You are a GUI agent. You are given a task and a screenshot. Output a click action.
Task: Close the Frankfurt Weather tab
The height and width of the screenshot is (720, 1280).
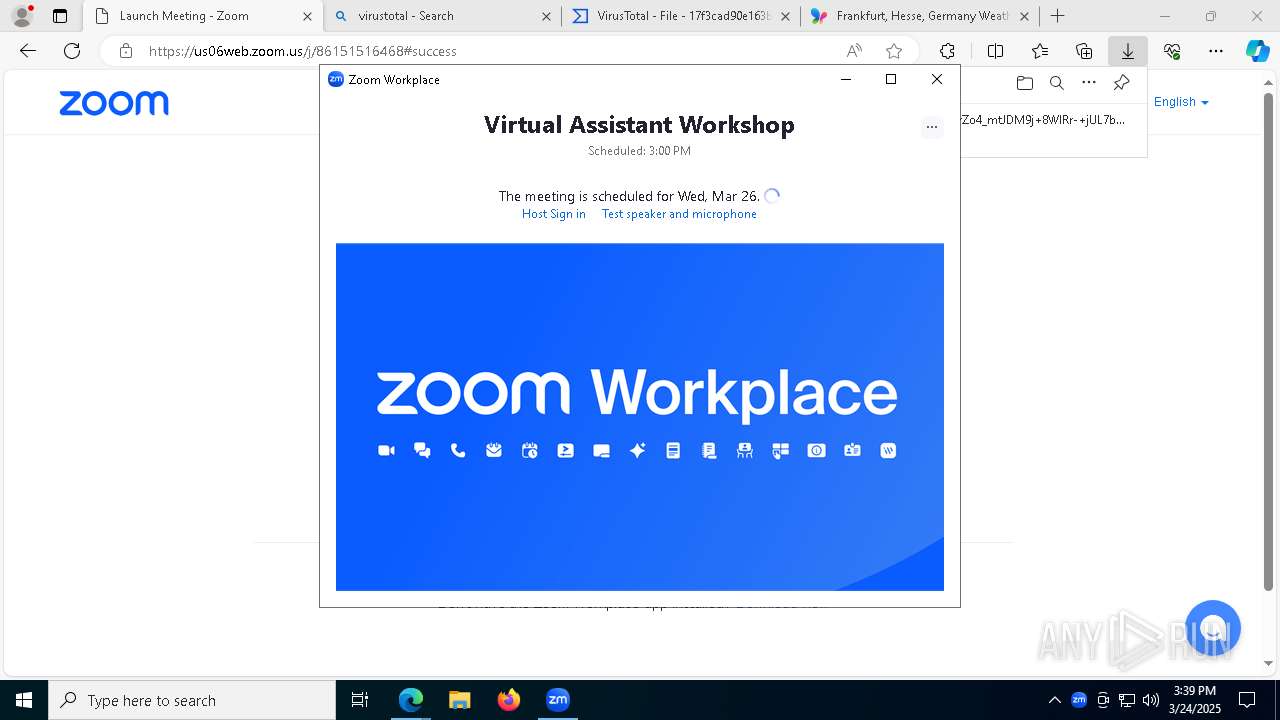click(1024, 16)
